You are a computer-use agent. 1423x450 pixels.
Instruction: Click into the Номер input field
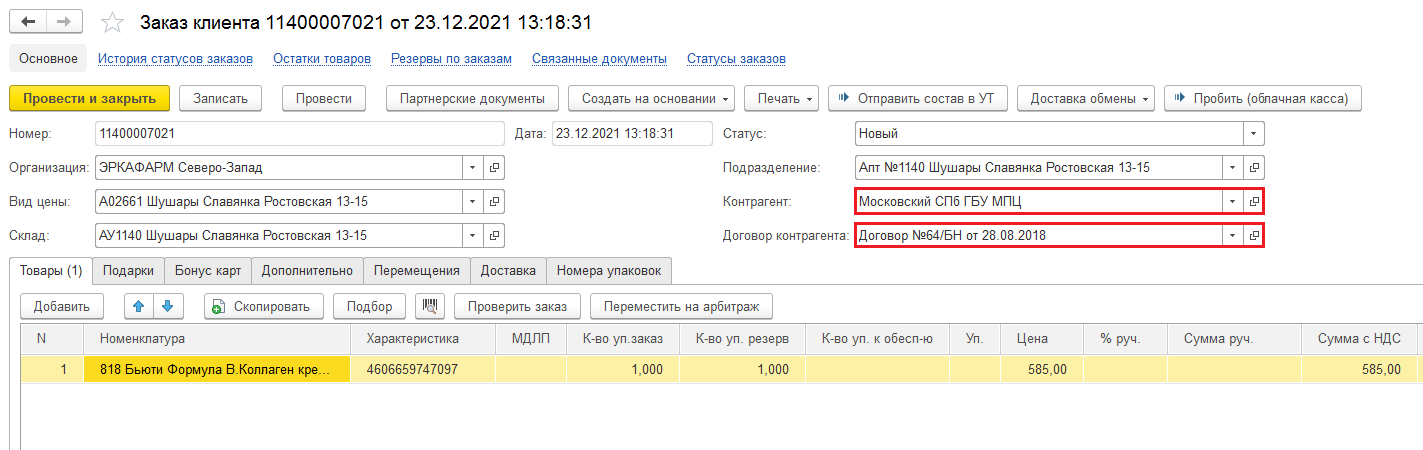coord(298,134)
